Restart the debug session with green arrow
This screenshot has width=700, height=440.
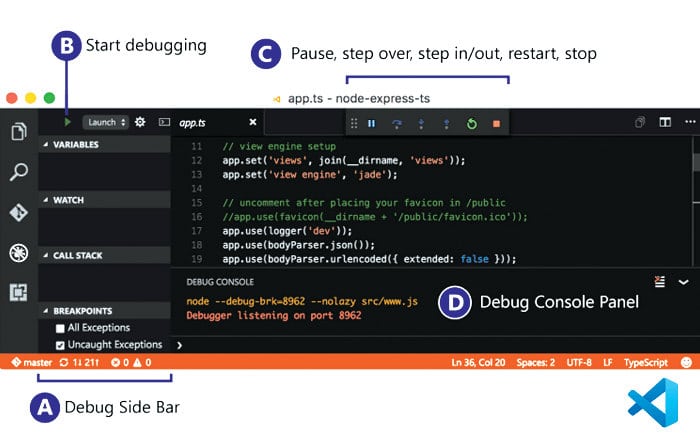[471, 124]
